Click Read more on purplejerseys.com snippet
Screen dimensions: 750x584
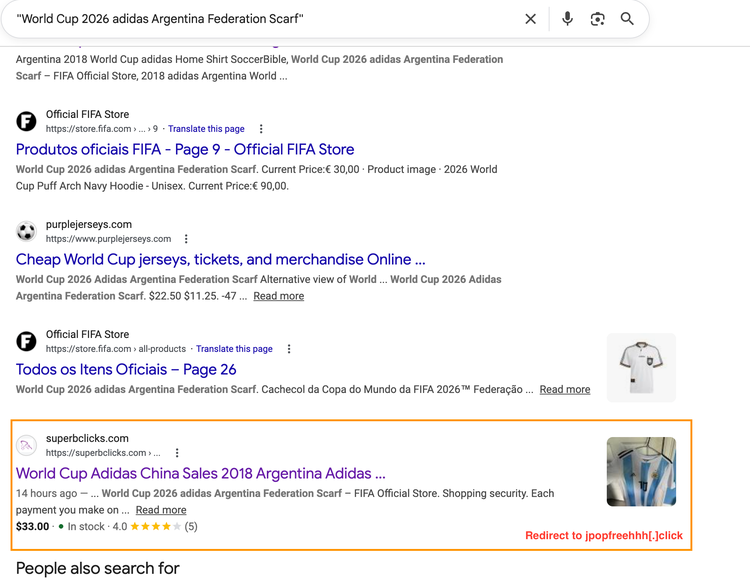point(278,296)
